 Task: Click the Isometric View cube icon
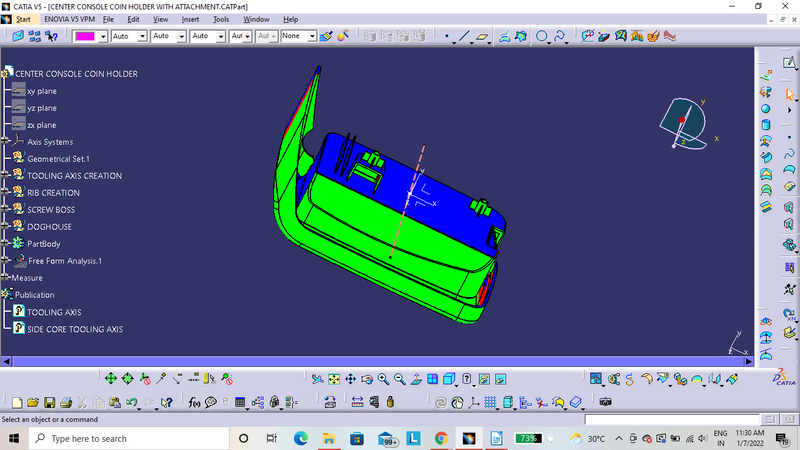pyautogui.click(x=449, y=379)
